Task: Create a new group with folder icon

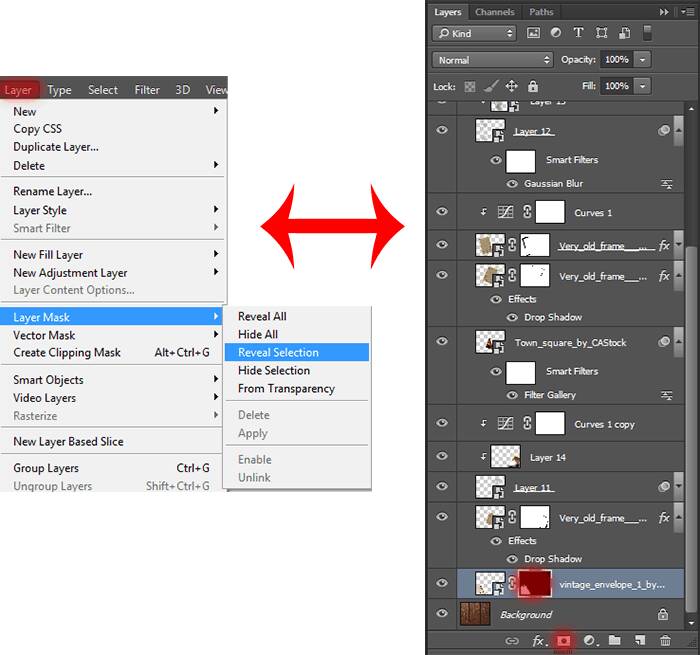Action: click(615, 640)
